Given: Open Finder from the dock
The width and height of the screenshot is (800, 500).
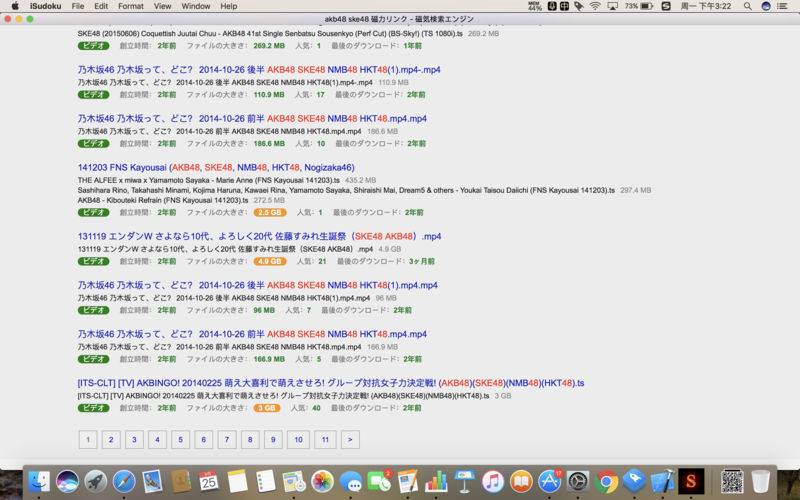Looking at the screenshot, I should click(x=39, y=481).
